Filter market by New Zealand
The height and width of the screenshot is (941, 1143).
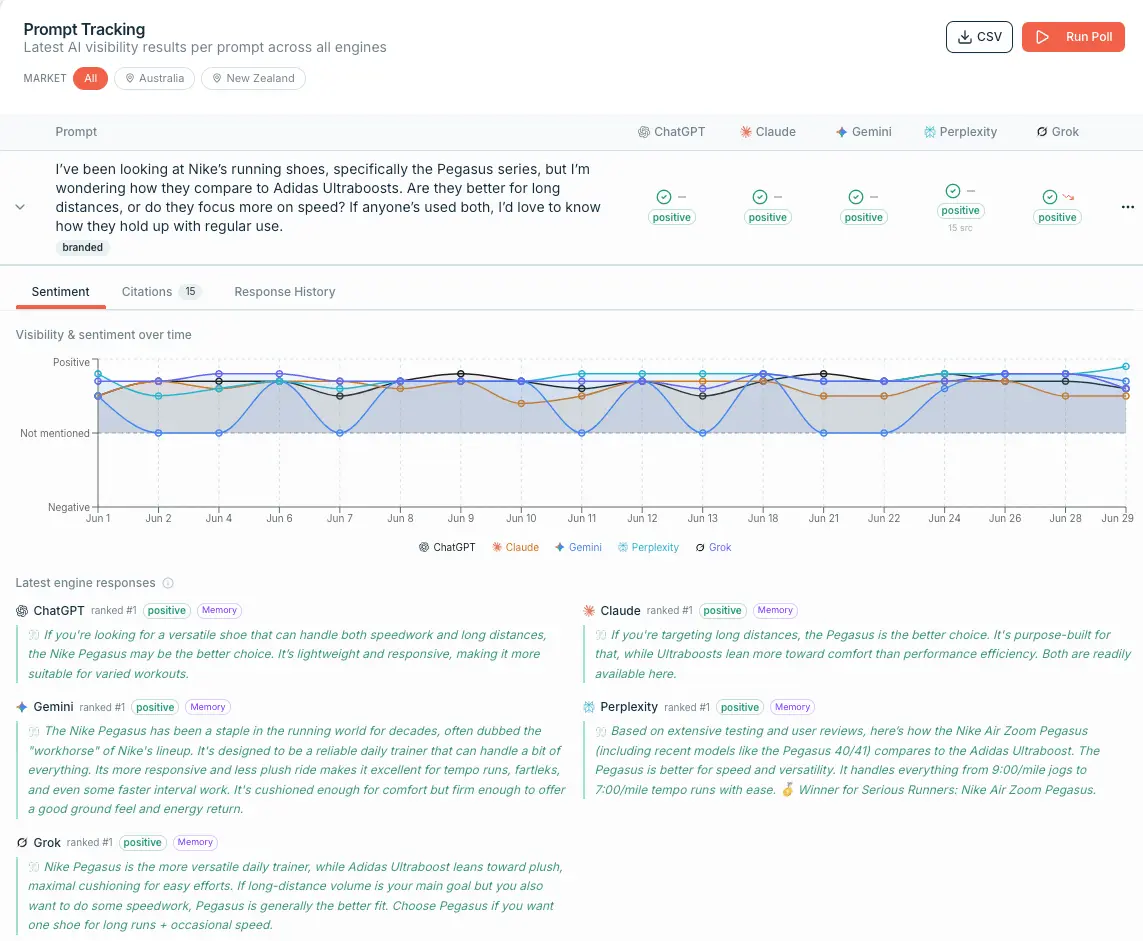click(253, 78)
